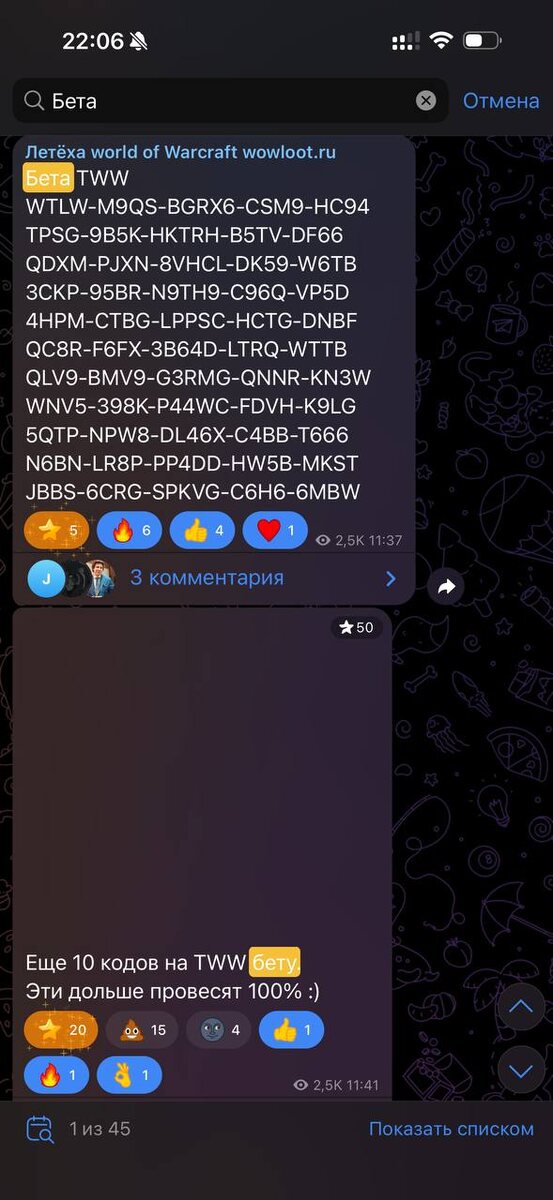Image resolution: width=553 pixels, height=1200 pixels.
Task: Tap the fire reaction with 1
Action: [x=56, y=1075]
